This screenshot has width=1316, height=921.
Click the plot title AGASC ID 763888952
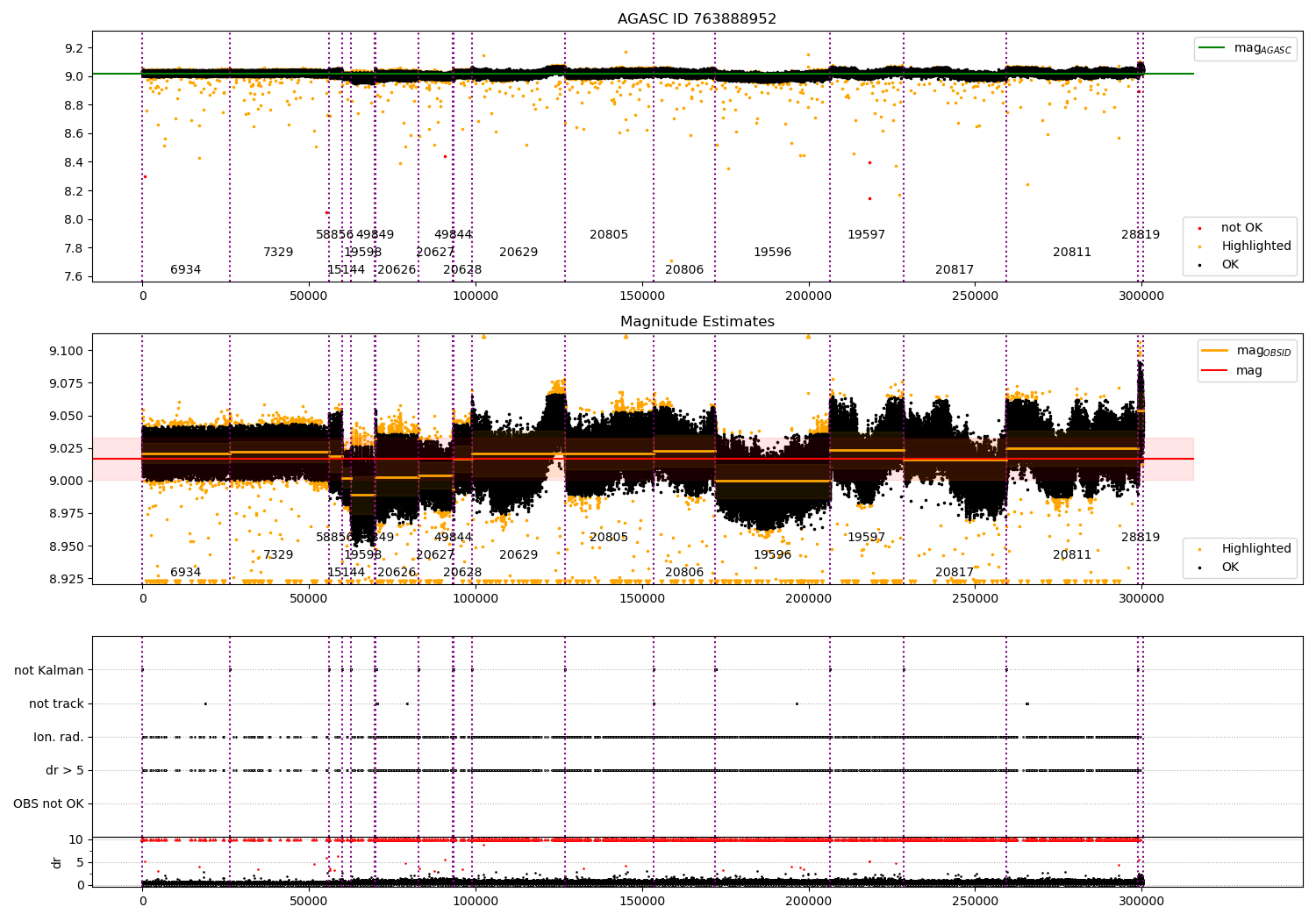(697, 19)
